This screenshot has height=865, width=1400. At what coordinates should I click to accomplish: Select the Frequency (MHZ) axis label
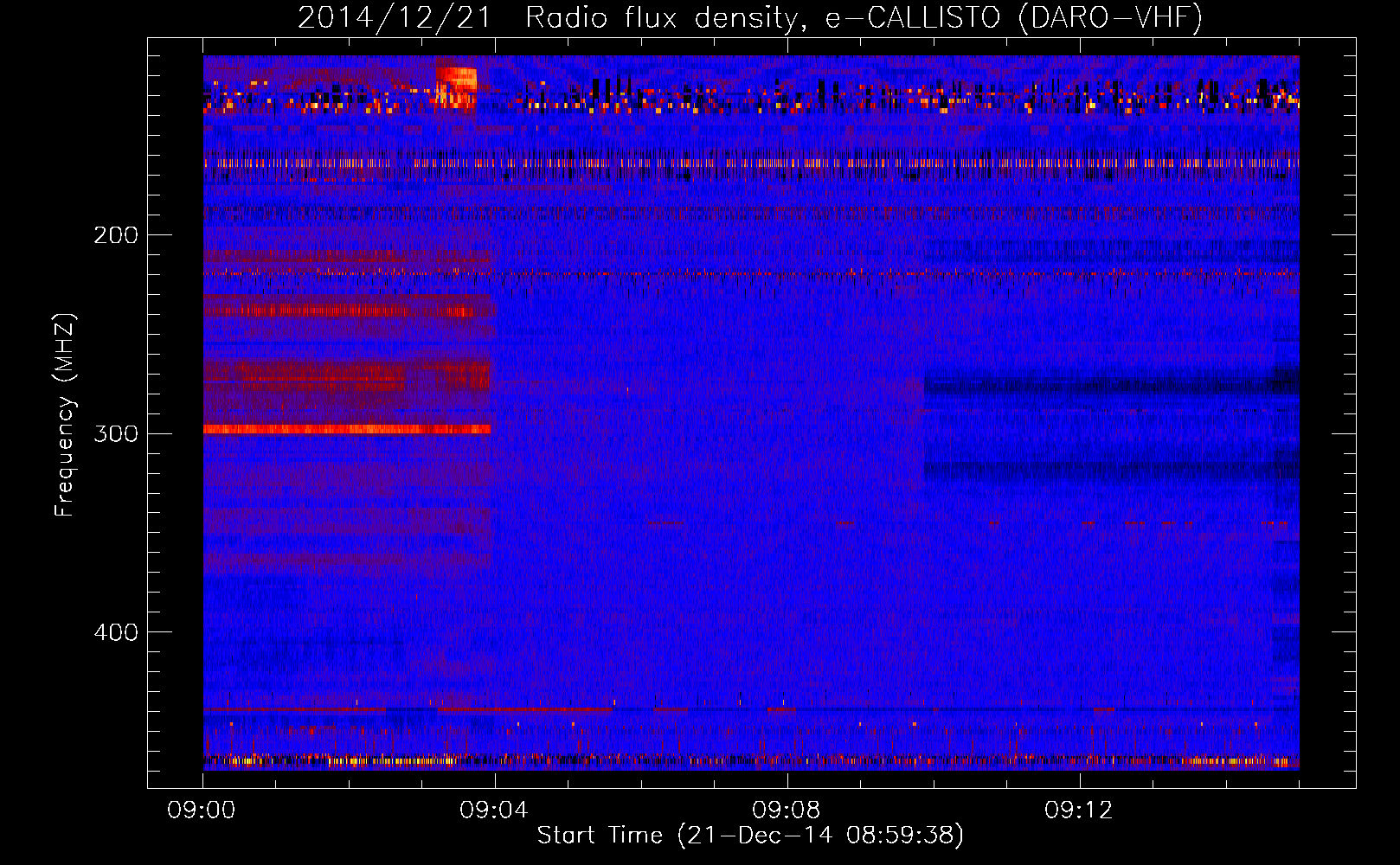point(65,415)
